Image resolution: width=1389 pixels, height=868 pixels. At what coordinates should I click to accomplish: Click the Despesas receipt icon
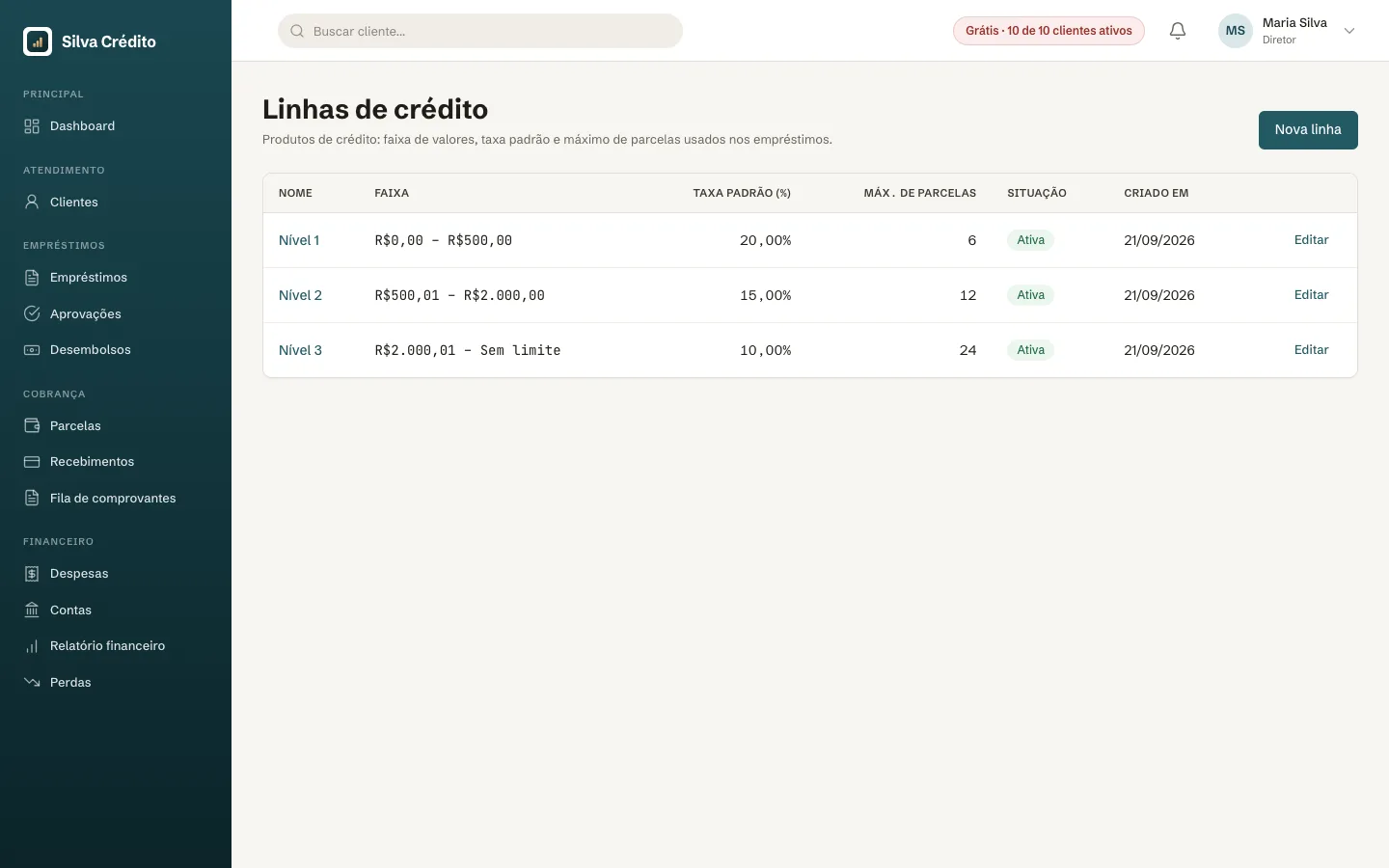tap(32, 574)
